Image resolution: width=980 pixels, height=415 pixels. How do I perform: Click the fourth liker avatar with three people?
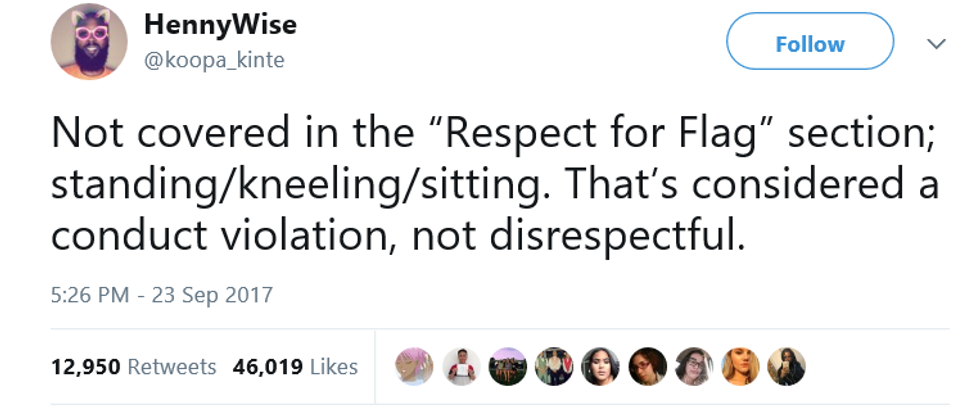[554, 367]
